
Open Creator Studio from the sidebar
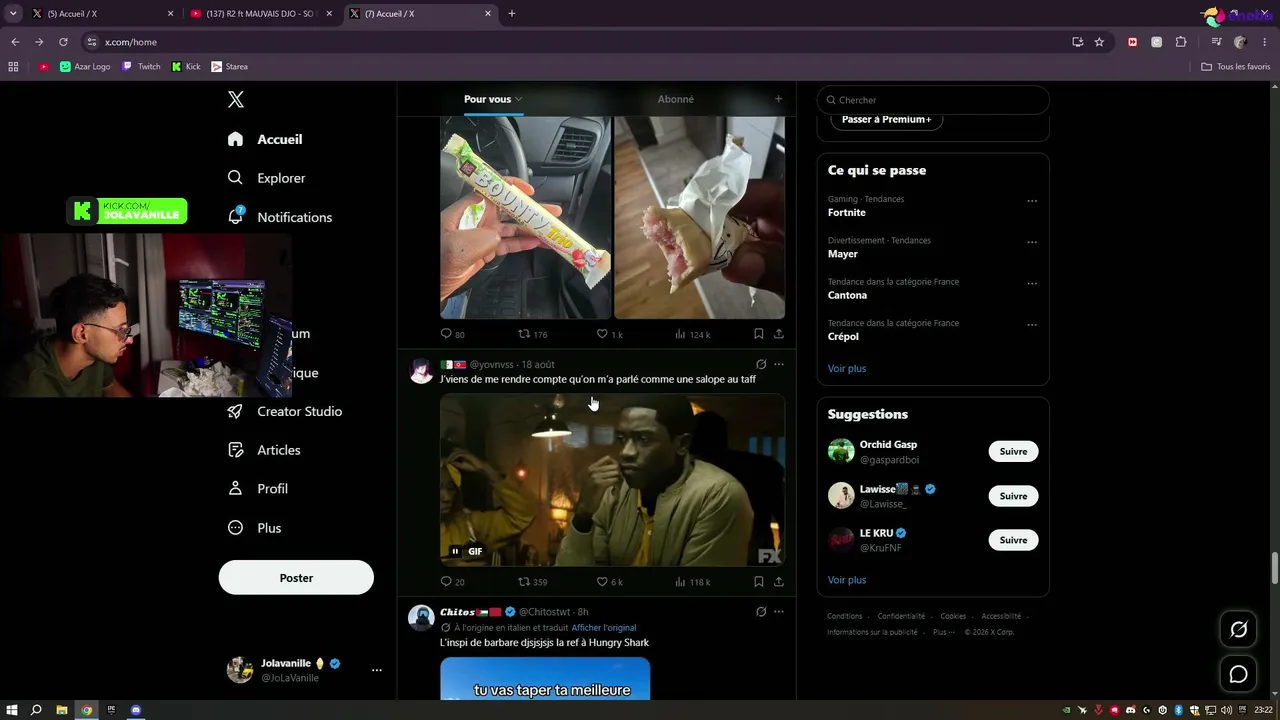(x=285, y=411)
